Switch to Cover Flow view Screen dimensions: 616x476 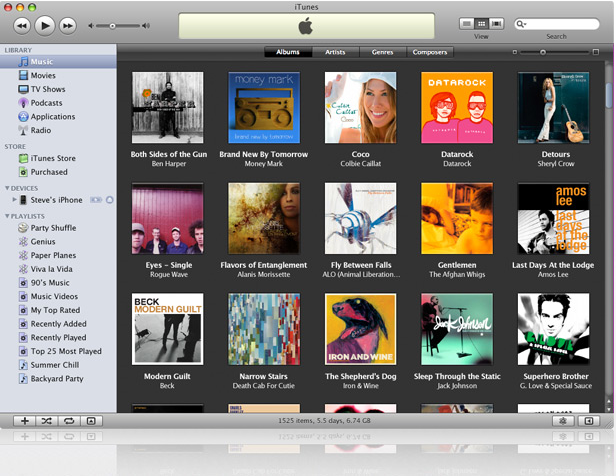tap(496, 24)
